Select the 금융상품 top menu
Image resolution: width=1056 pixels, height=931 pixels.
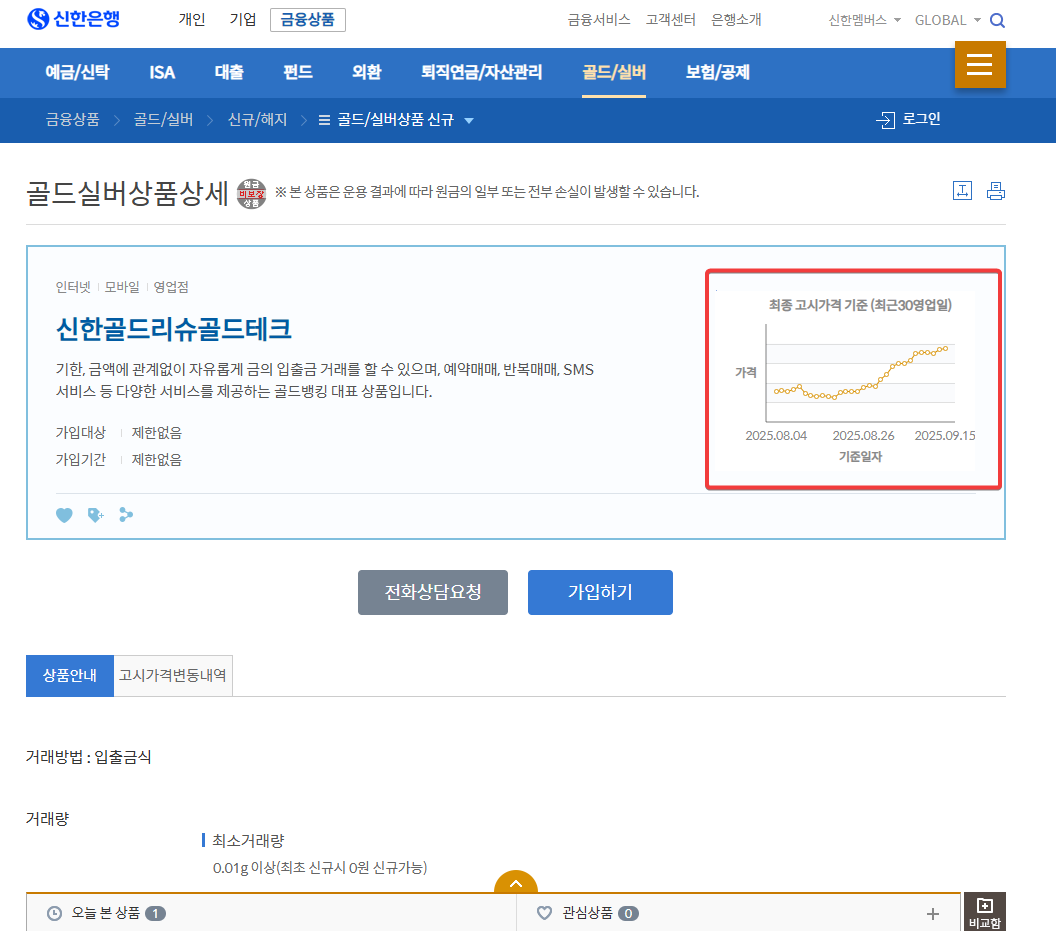click(x=308, y=20)
